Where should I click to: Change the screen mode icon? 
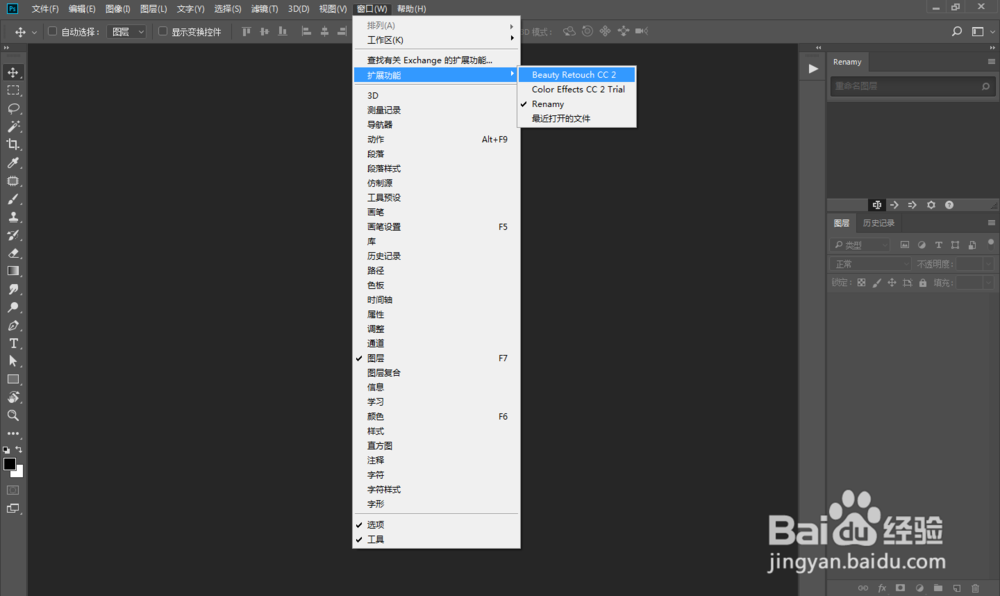click(x=13, y=509)
